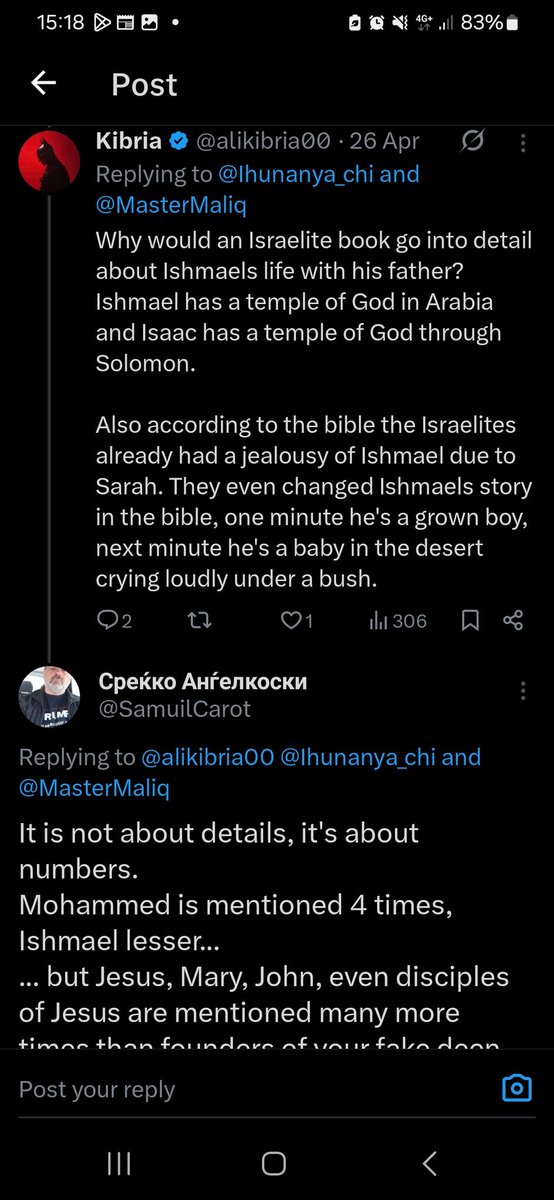The width and height of the screenshot is (554, 1200).
Task: Tap the Android home button
Action: point(273,1163)
